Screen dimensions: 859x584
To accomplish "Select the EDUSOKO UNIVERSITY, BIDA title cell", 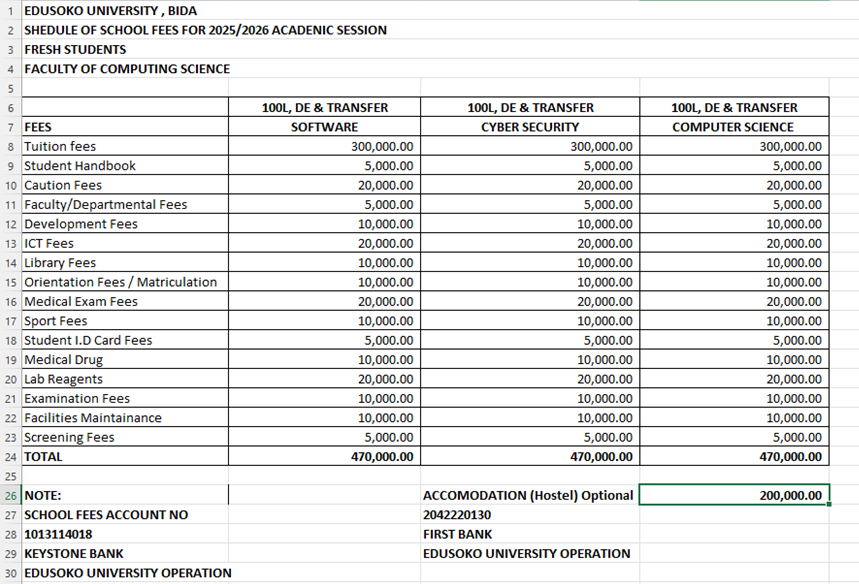I will pyautogui.click(x=110, y=11).
